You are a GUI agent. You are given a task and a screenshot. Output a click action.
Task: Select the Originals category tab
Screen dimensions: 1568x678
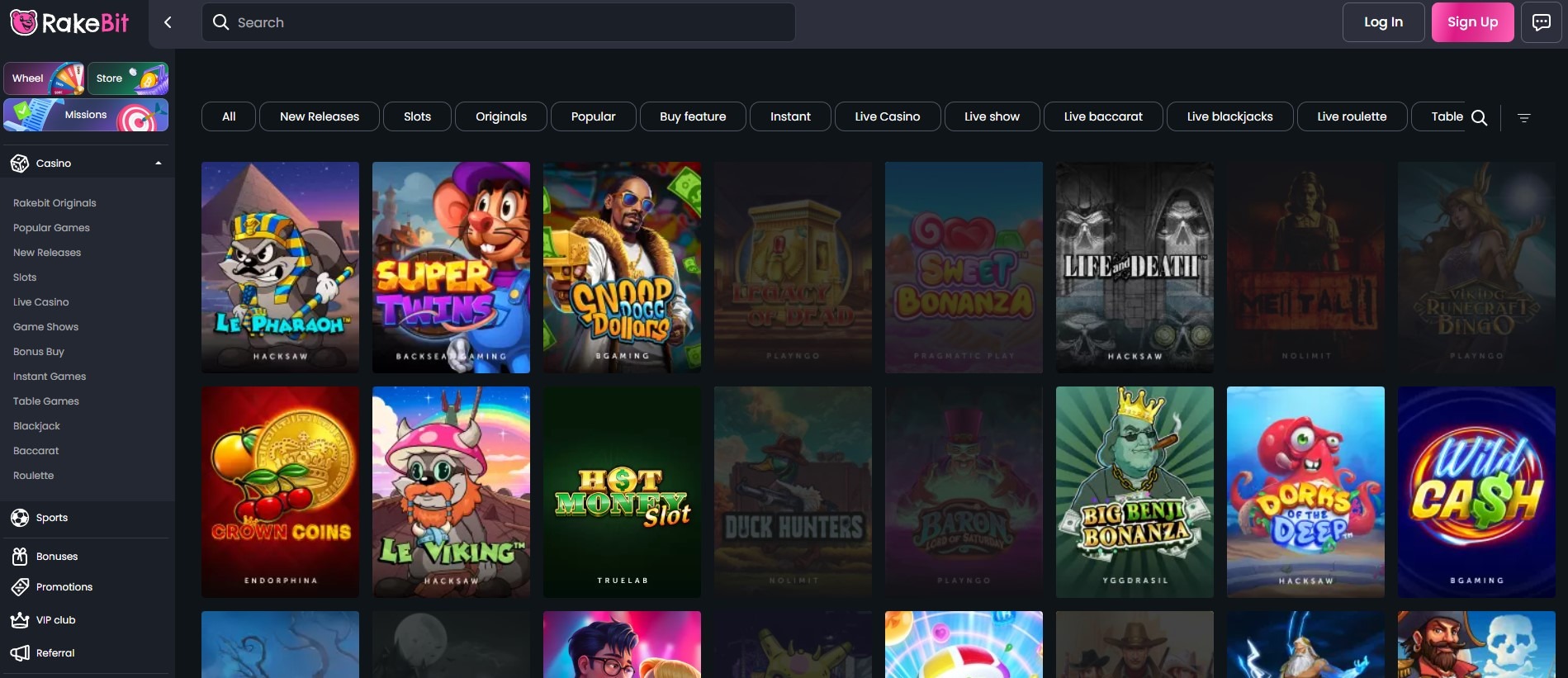(501, 116)
